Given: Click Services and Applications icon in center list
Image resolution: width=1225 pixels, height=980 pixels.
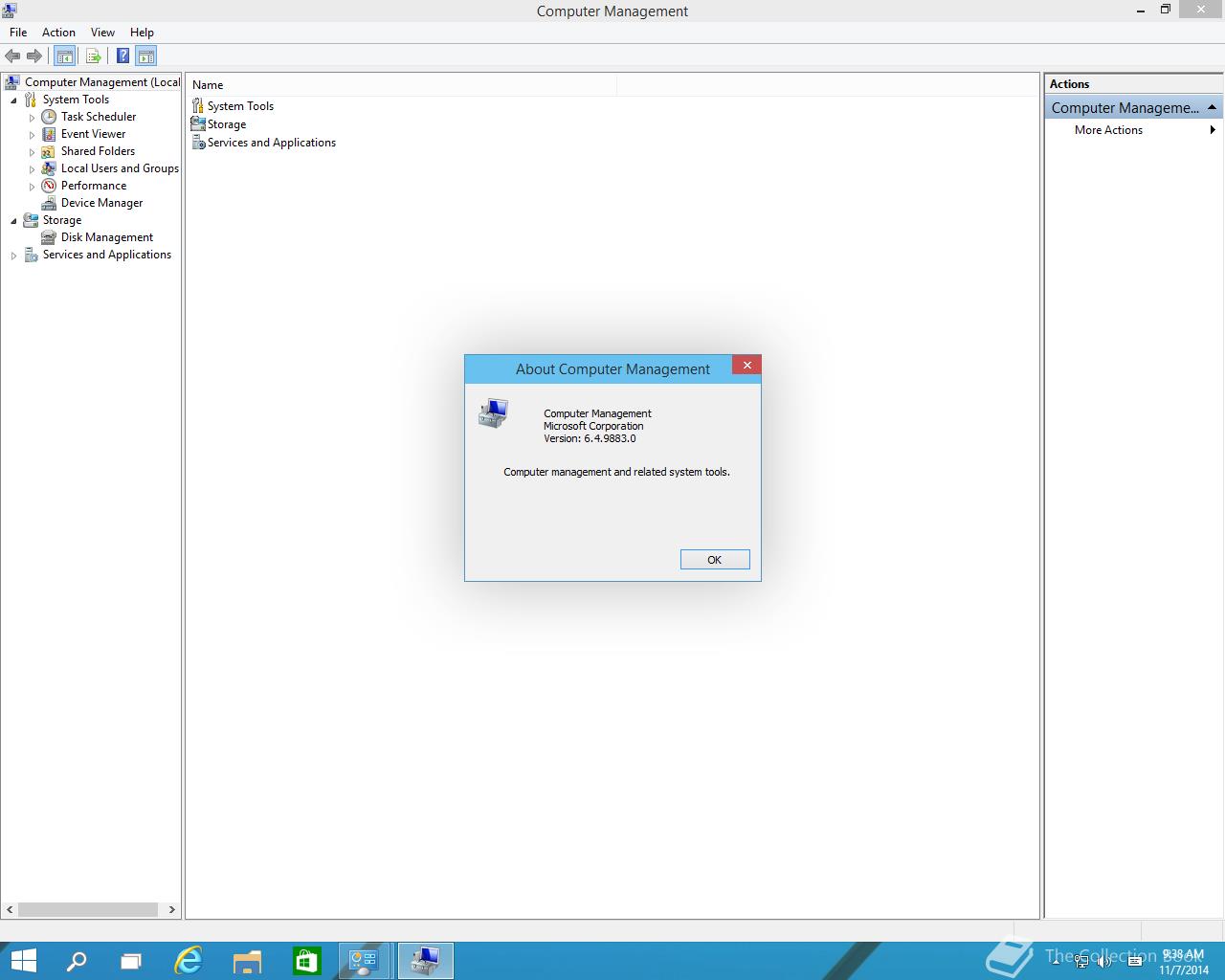Looking at the screenshot, I should click(198, 142).
